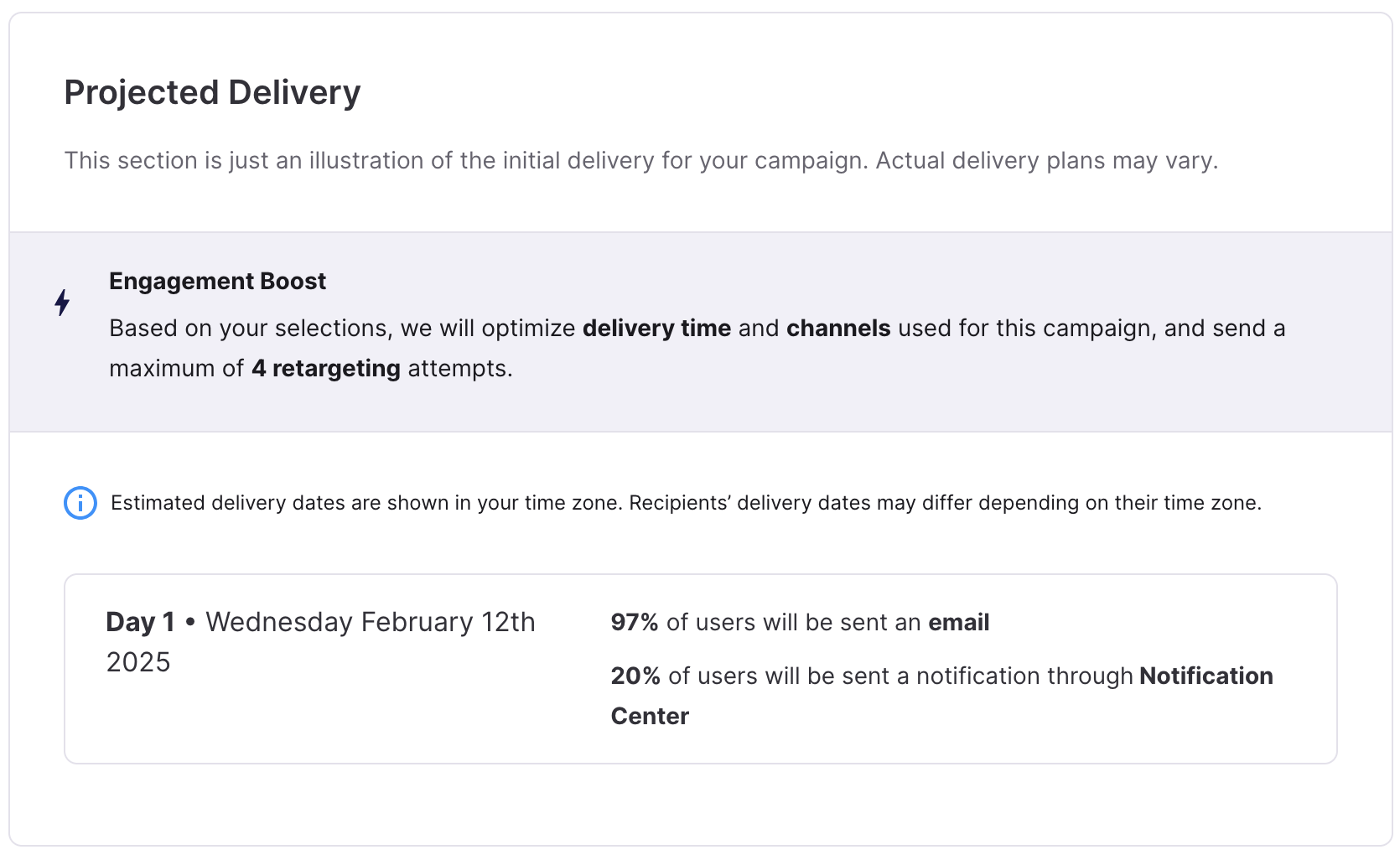Click the illustration disclaimer subtitle
The image size is (1400, 860).
point(641,160)
